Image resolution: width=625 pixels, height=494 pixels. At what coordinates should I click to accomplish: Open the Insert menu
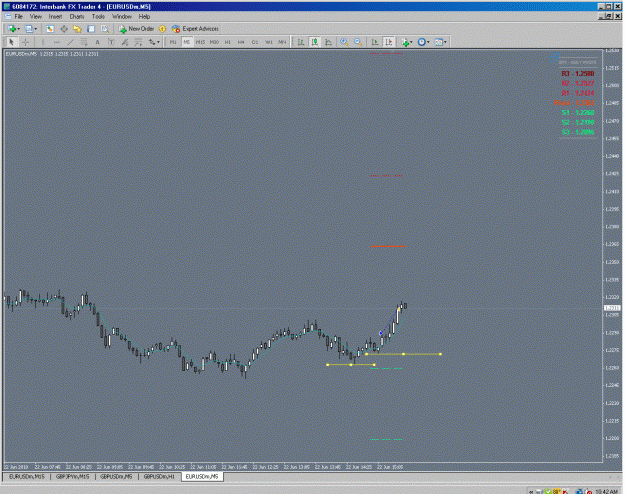point(55,17)
